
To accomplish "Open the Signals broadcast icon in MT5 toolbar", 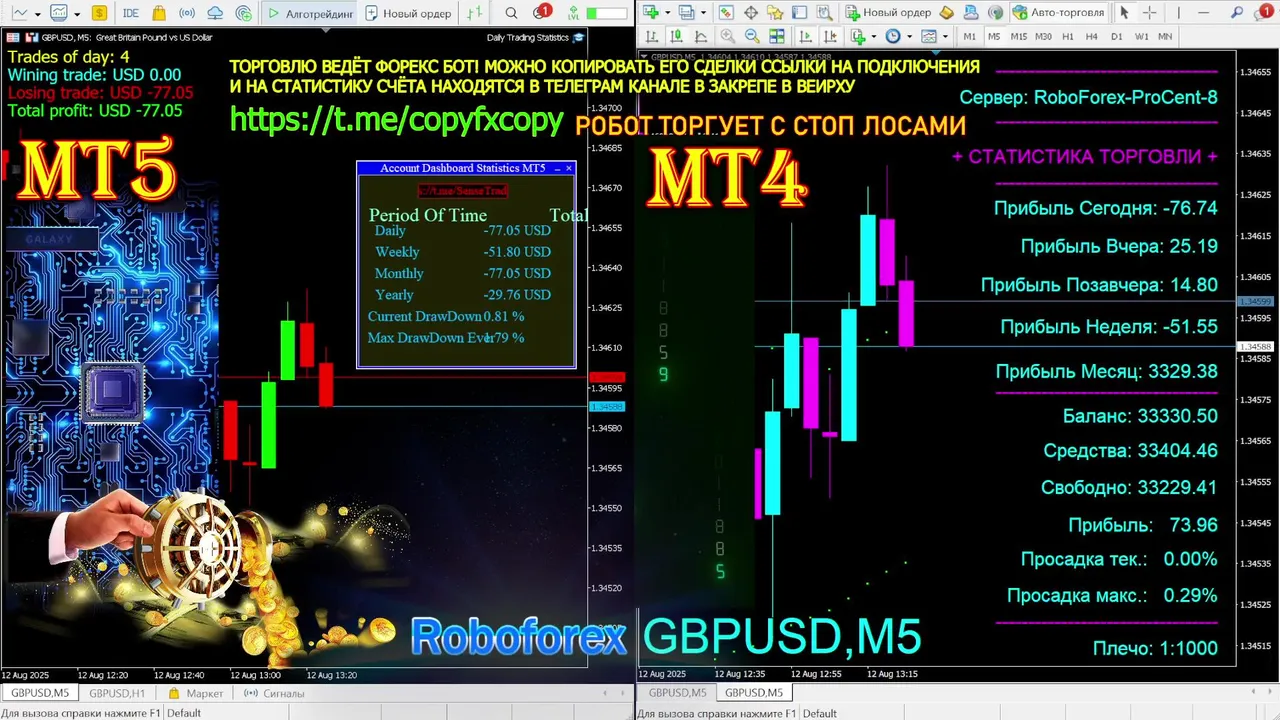I will pyautogui.click(x=187, y=13).
